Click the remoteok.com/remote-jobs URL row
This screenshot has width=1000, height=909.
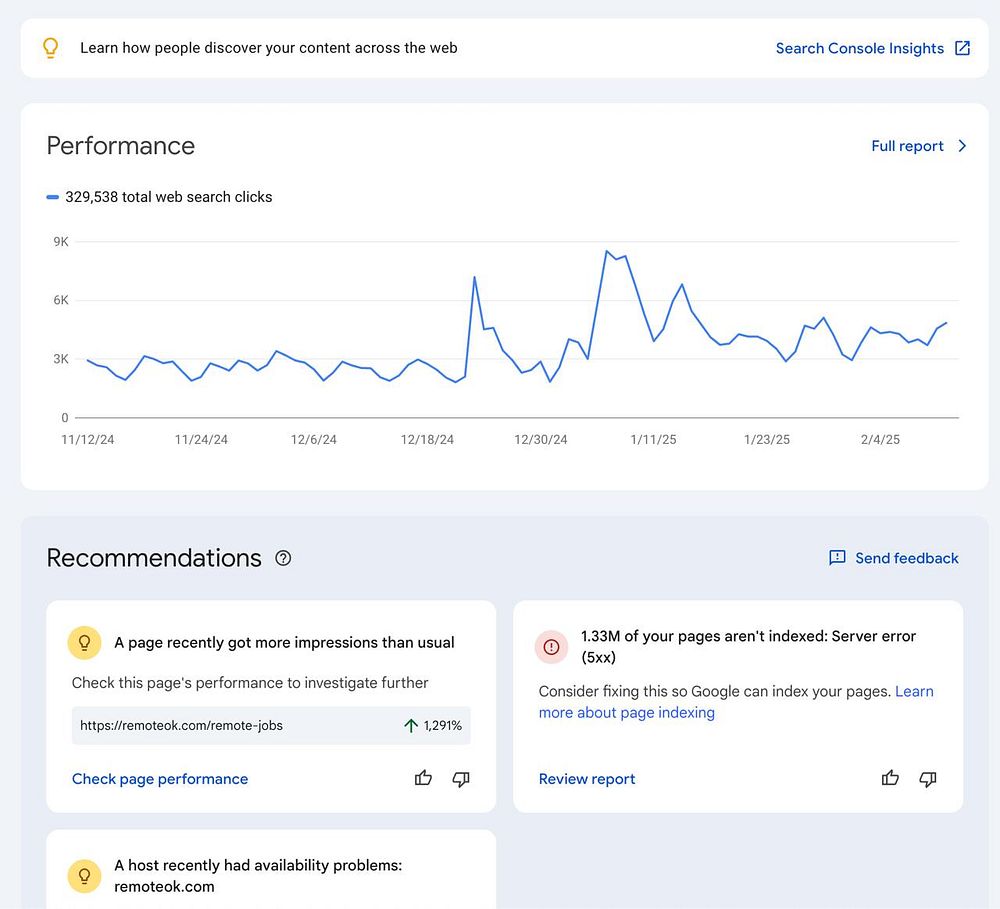pos(270,725)
